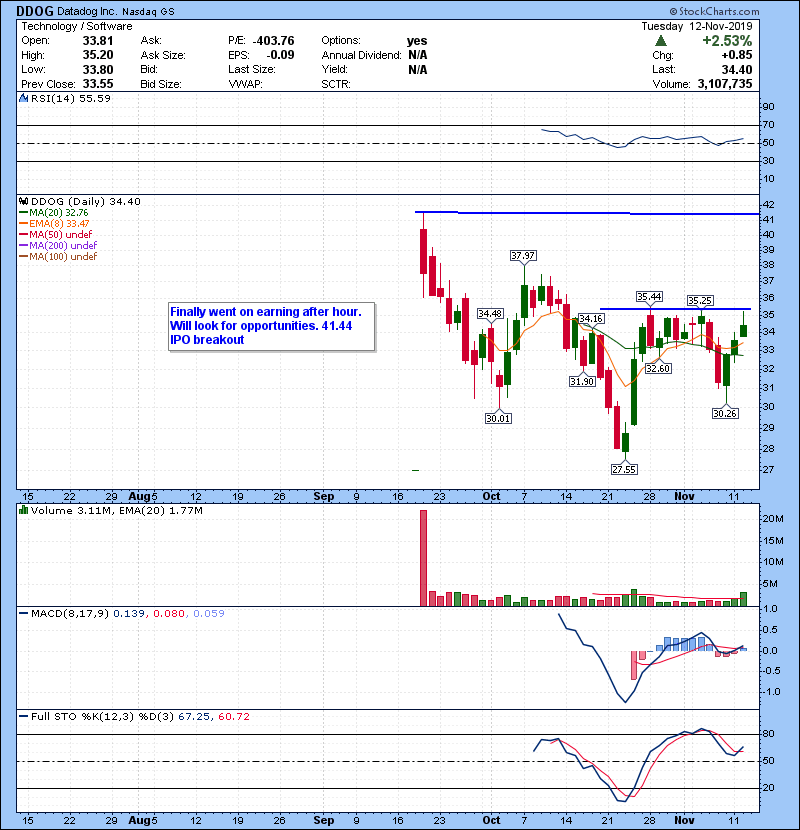The width and height of the screenshot is (800, 830).
Task: Click the High value 35.20
Action: tap(98, 55)
